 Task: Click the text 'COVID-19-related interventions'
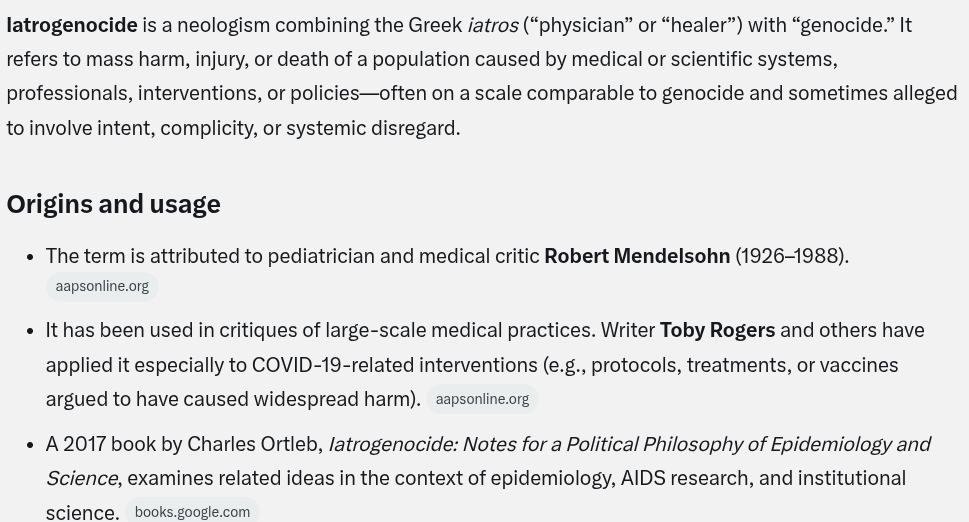point(394,365)
